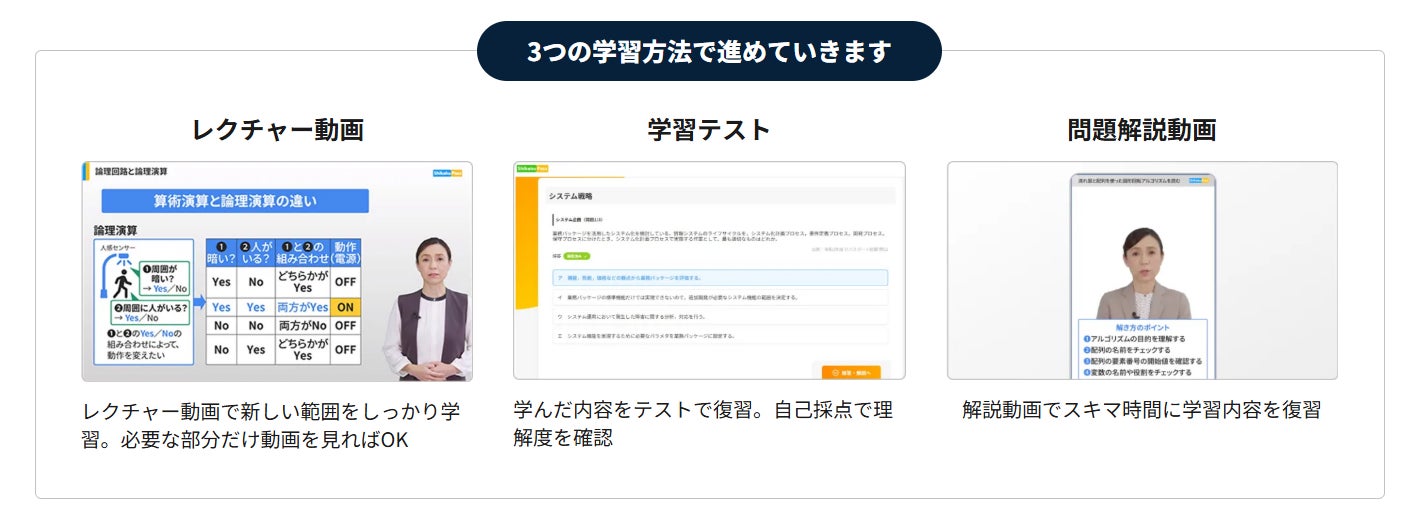The height and width of the screenshot is (512, 1410).
Task: Select answer option イ in test
Action: (719, 297)
